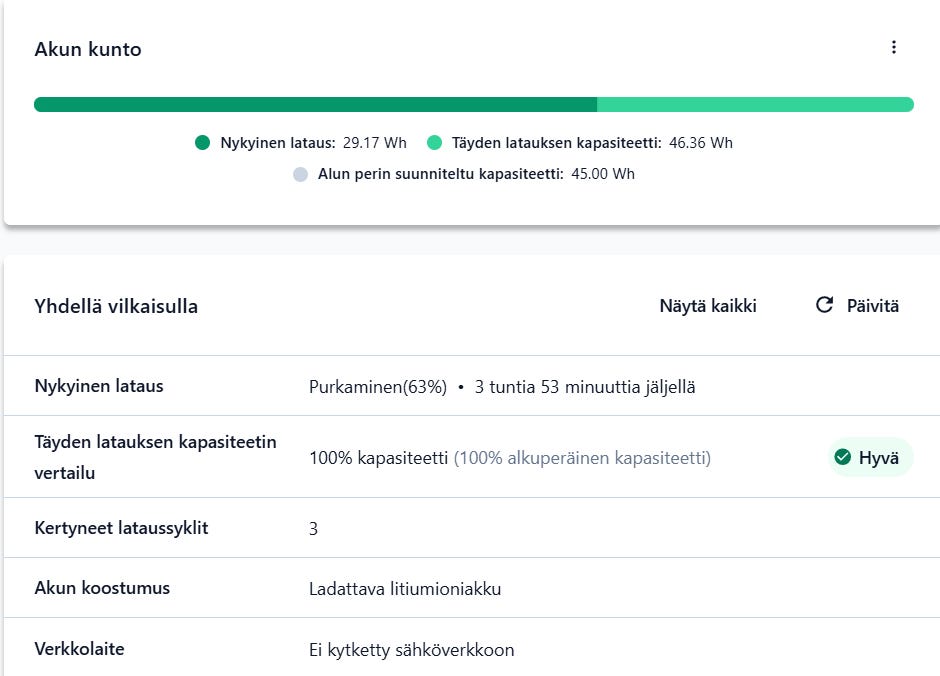The image size is (940, 676).
Task: Click the Yhdellä vilkaisulla heading
Action: pyautogui.click(x=116, y=306)
